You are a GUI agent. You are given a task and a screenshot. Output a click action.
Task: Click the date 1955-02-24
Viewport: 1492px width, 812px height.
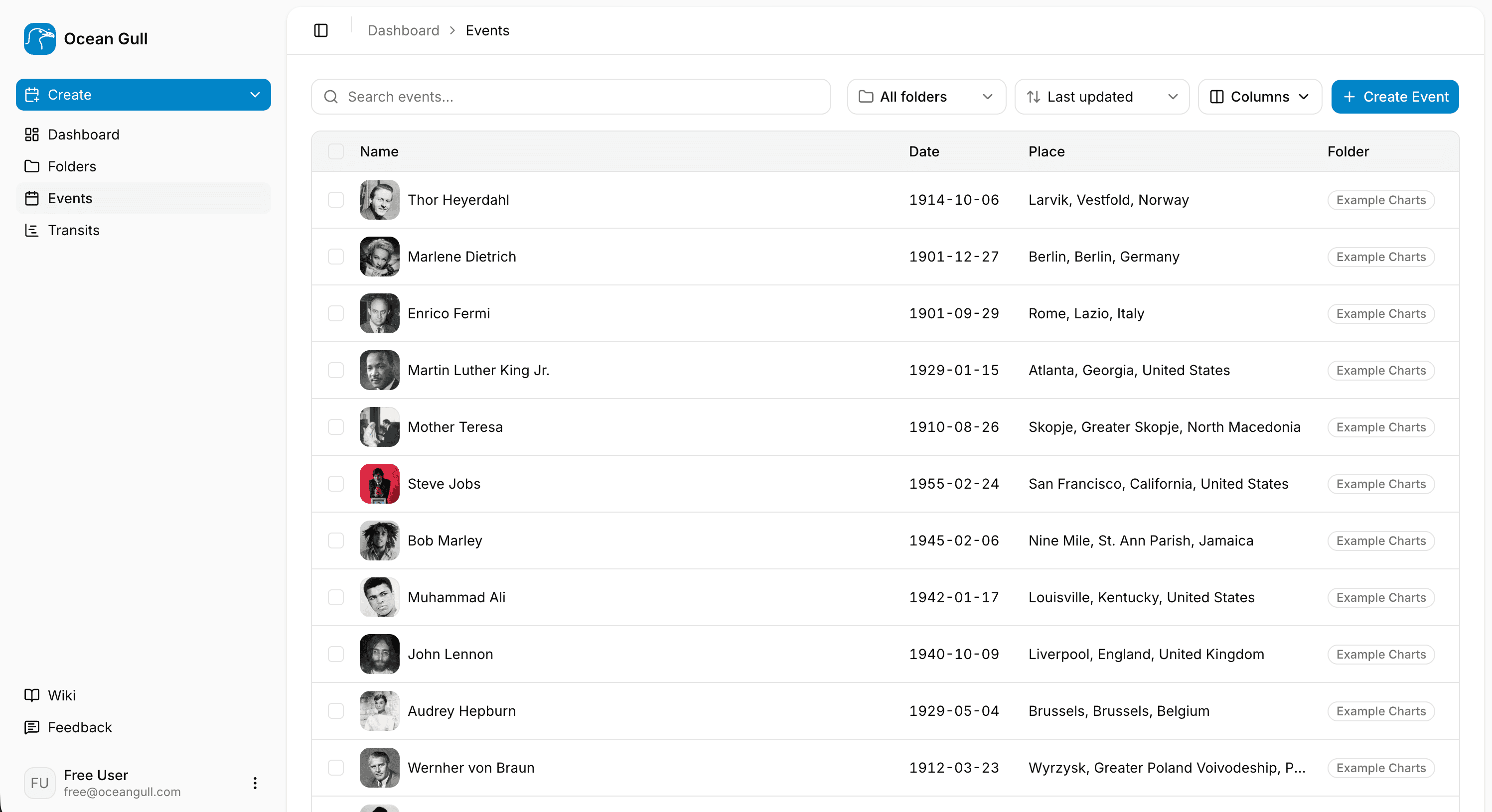tap(954, 484)
